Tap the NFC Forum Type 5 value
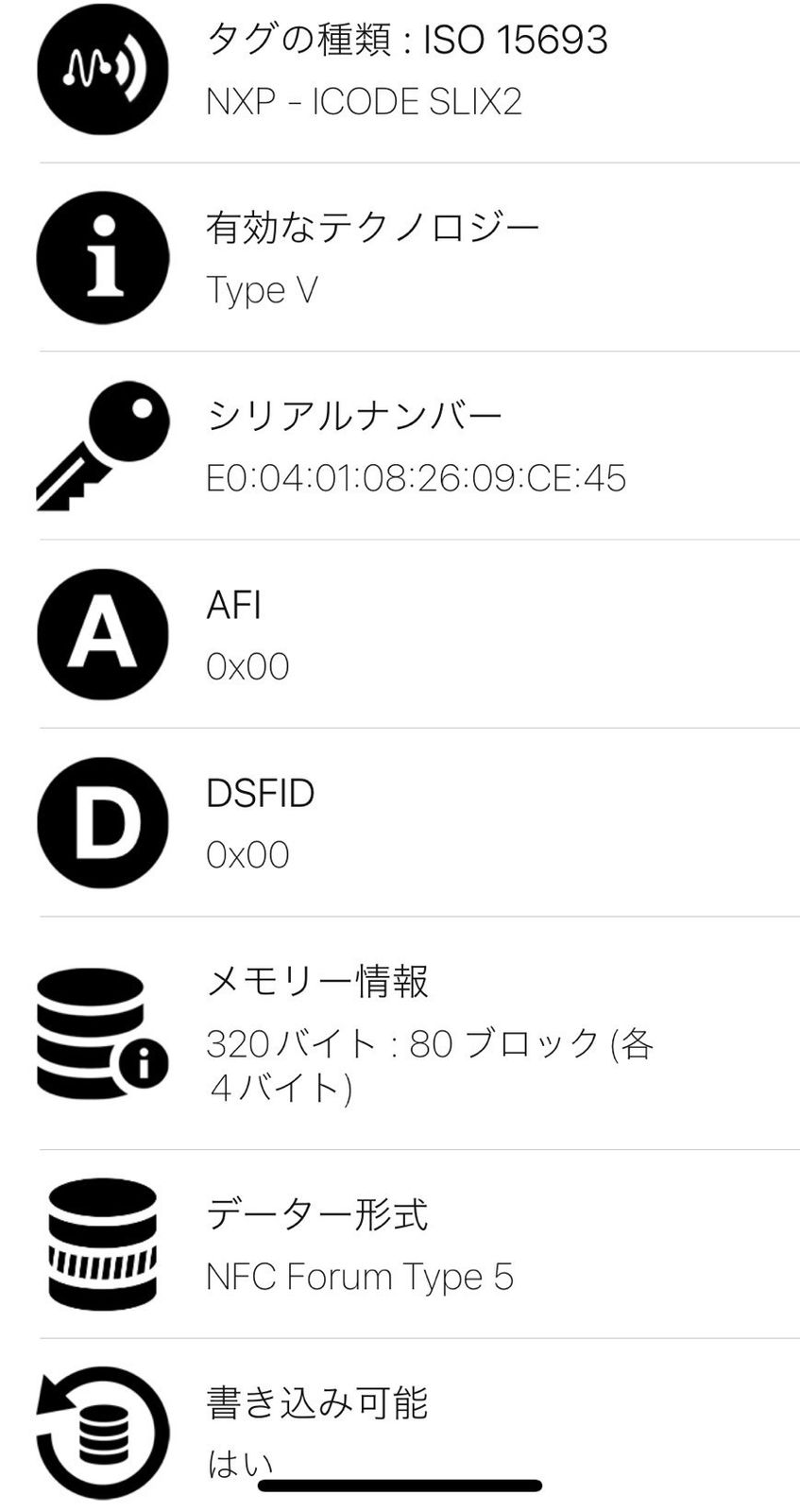Screen dimensions: 800x1512 [360, 1277]
